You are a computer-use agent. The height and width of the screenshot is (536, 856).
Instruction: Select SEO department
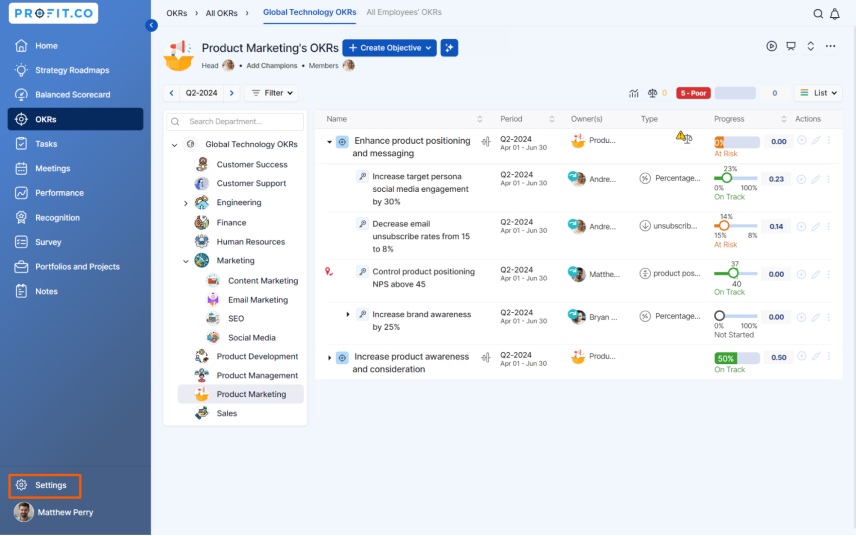236,318
